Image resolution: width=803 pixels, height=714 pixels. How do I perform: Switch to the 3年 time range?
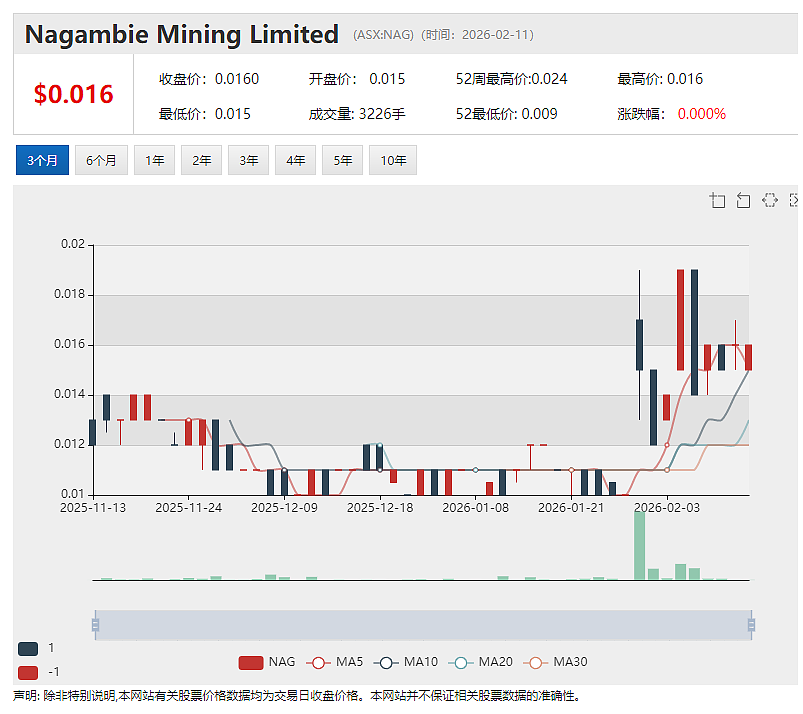click(248, 160)
